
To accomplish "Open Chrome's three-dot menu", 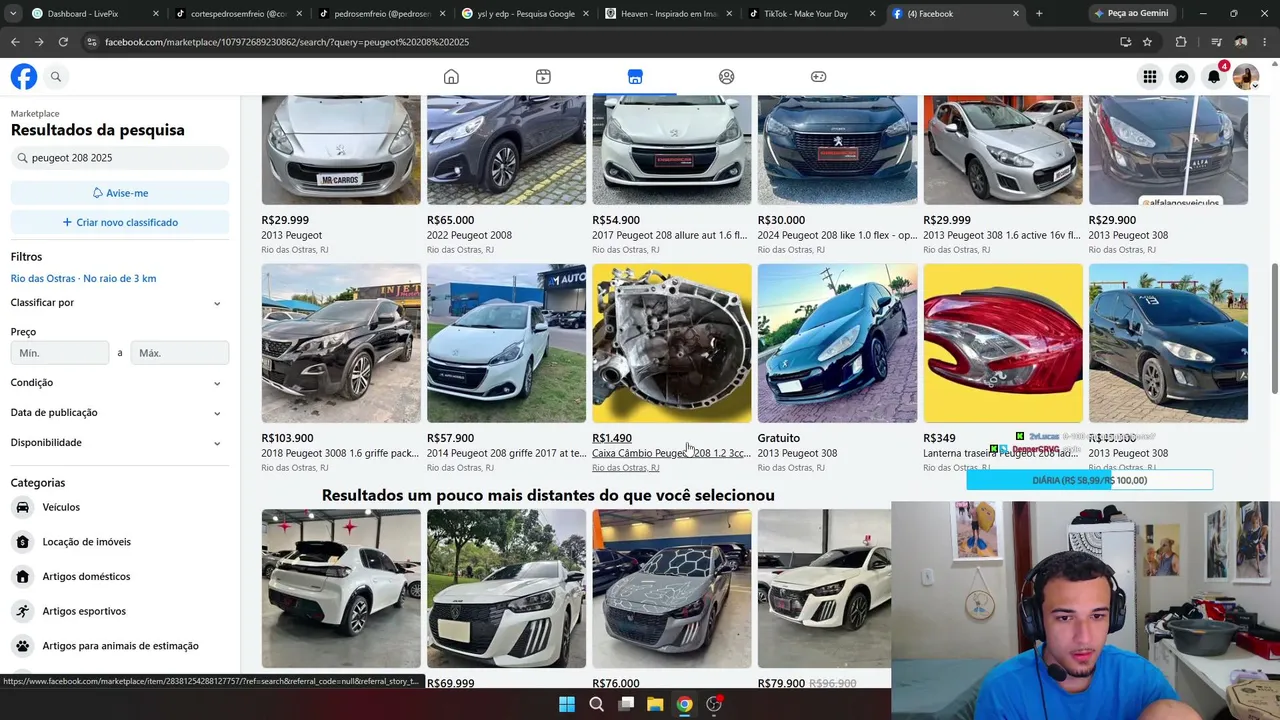I will (x=1265, y=42).
